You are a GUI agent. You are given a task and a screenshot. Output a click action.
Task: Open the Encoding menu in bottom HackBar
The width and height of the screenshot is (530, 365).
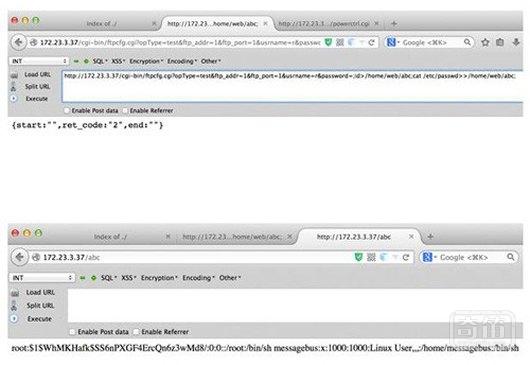(x=198, y=278)
